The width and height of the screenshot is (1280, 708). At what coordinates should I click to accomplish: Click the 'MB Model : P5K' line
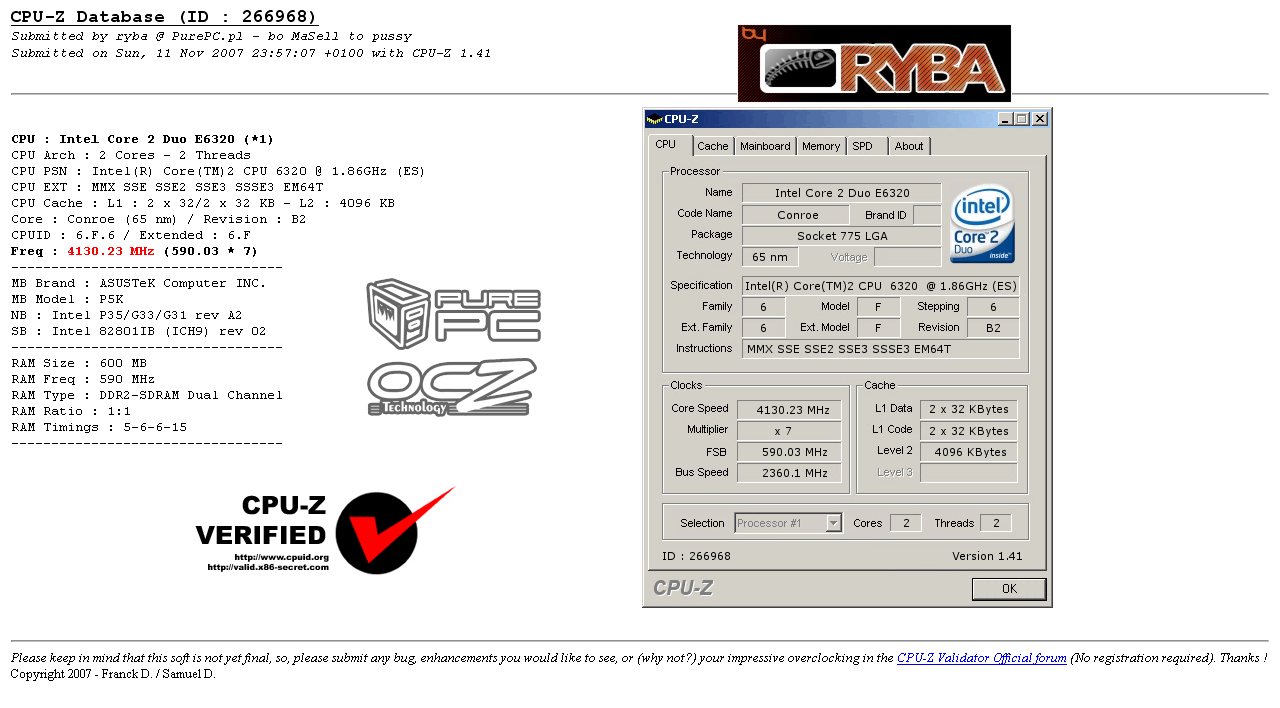(x=67, y=299)
